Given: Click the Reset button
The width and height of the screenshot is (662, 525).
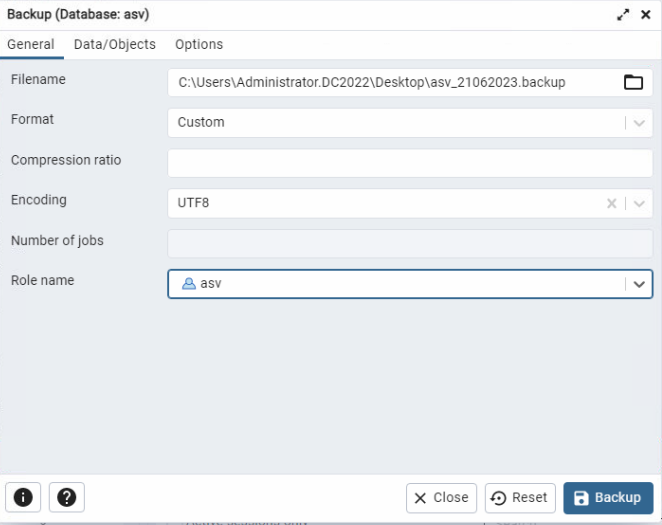Looking at the screenshot, I should click(x=519, y=498).
